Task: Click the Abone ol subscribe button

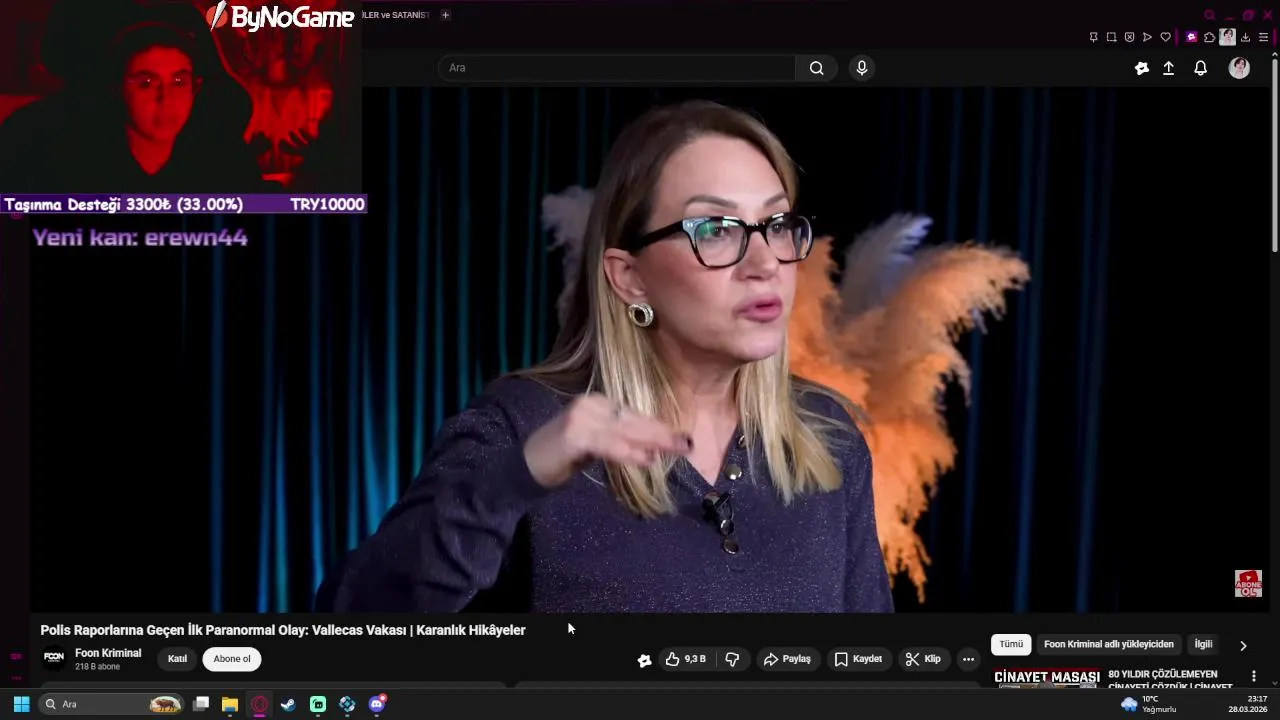Action: coord(232,659)
